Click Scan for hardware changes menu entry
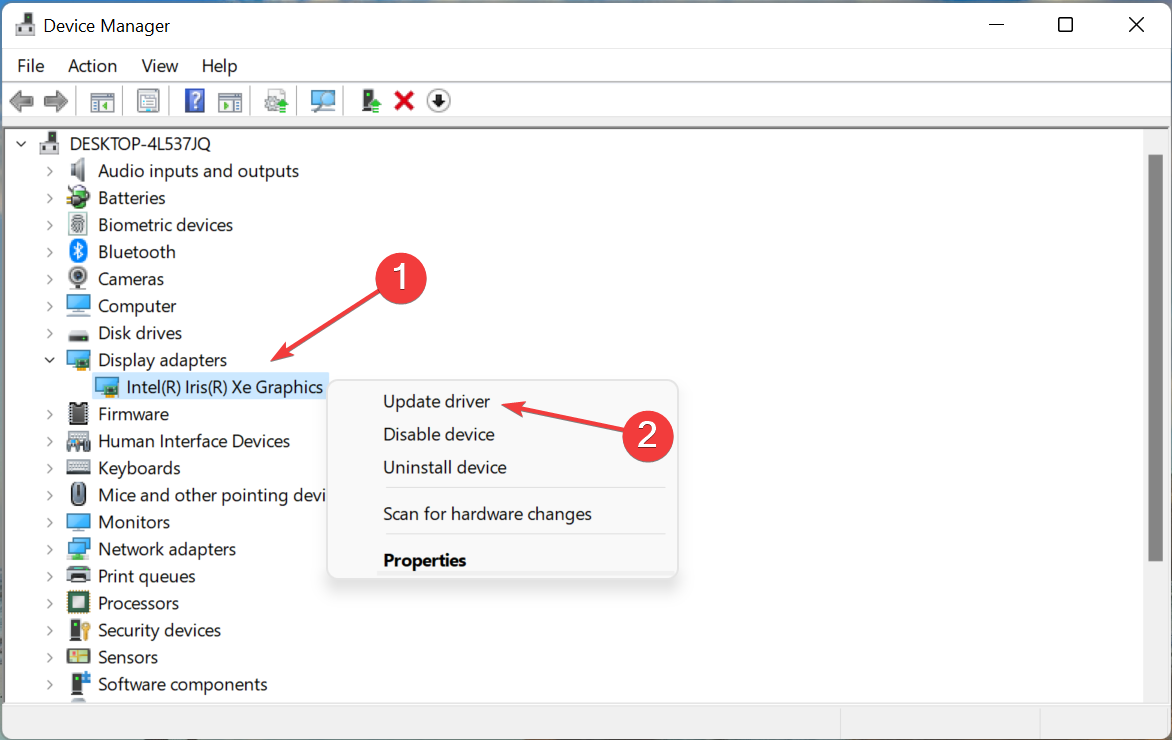Image resolution: width=1172 pixels, height=740 pixels. pos(488,513)
